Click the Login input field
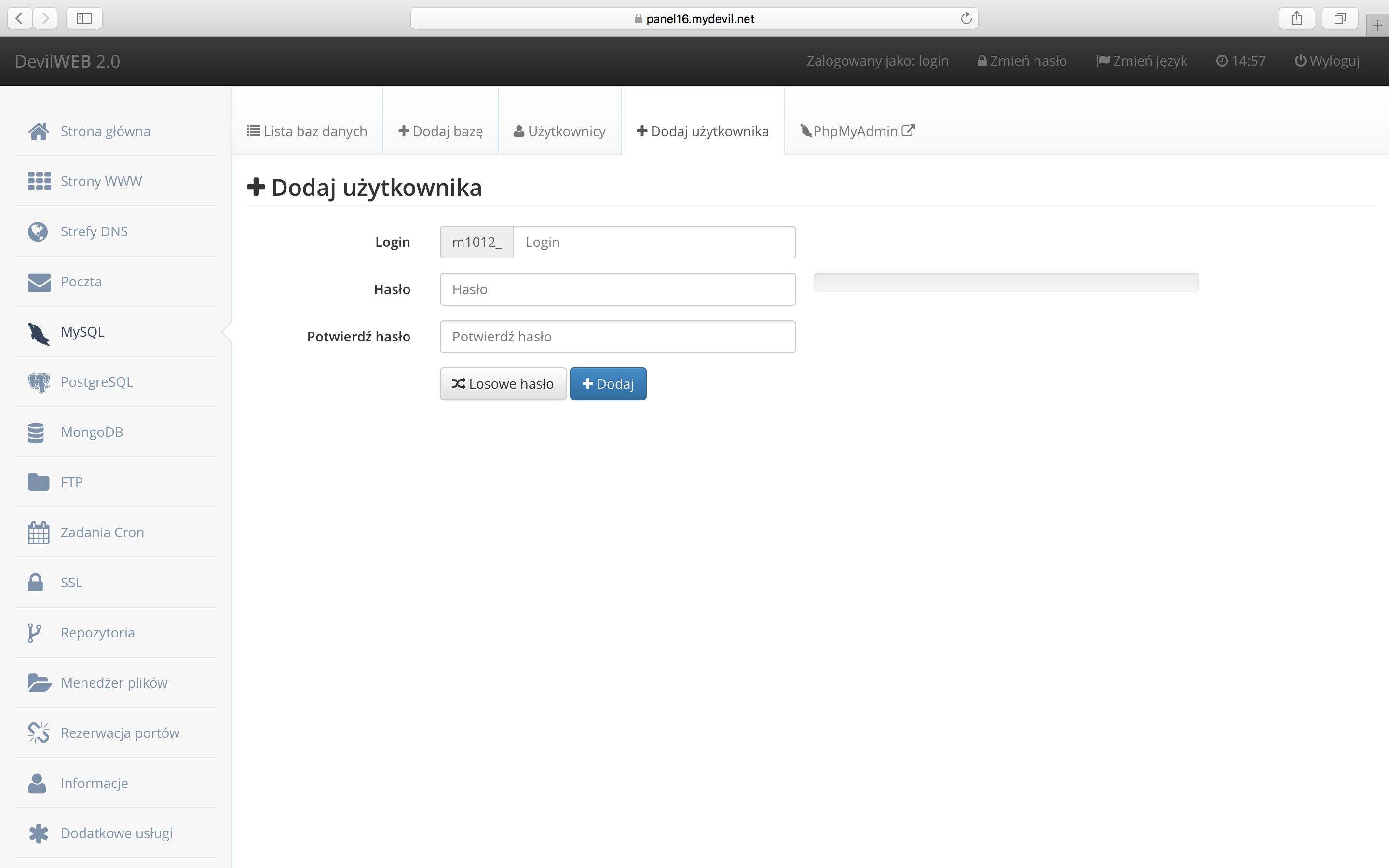The height and width of the screenshot is (868, 1389). pyautogui.click(x=654, y=242)
